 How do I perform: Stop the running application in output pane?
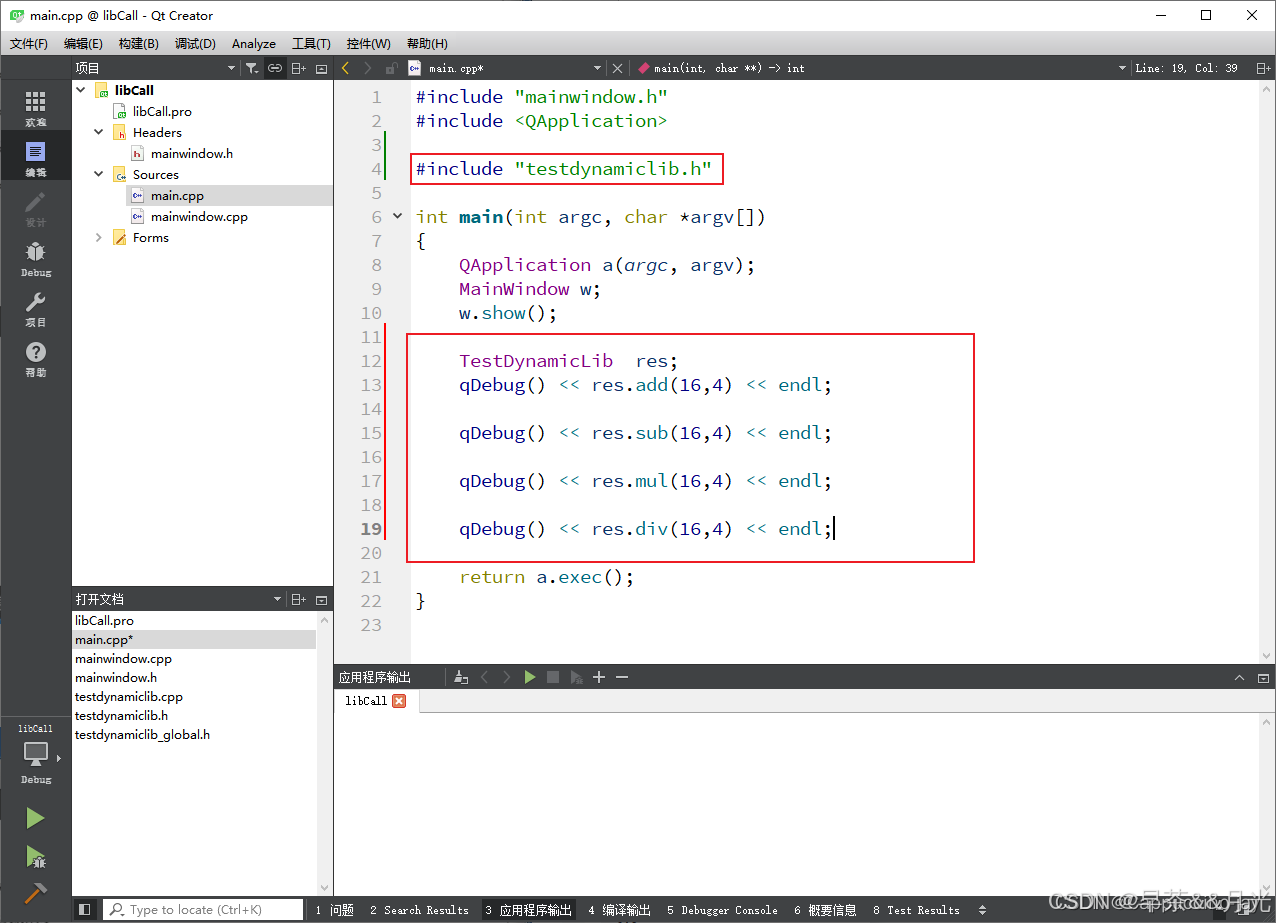pos(553,677)
